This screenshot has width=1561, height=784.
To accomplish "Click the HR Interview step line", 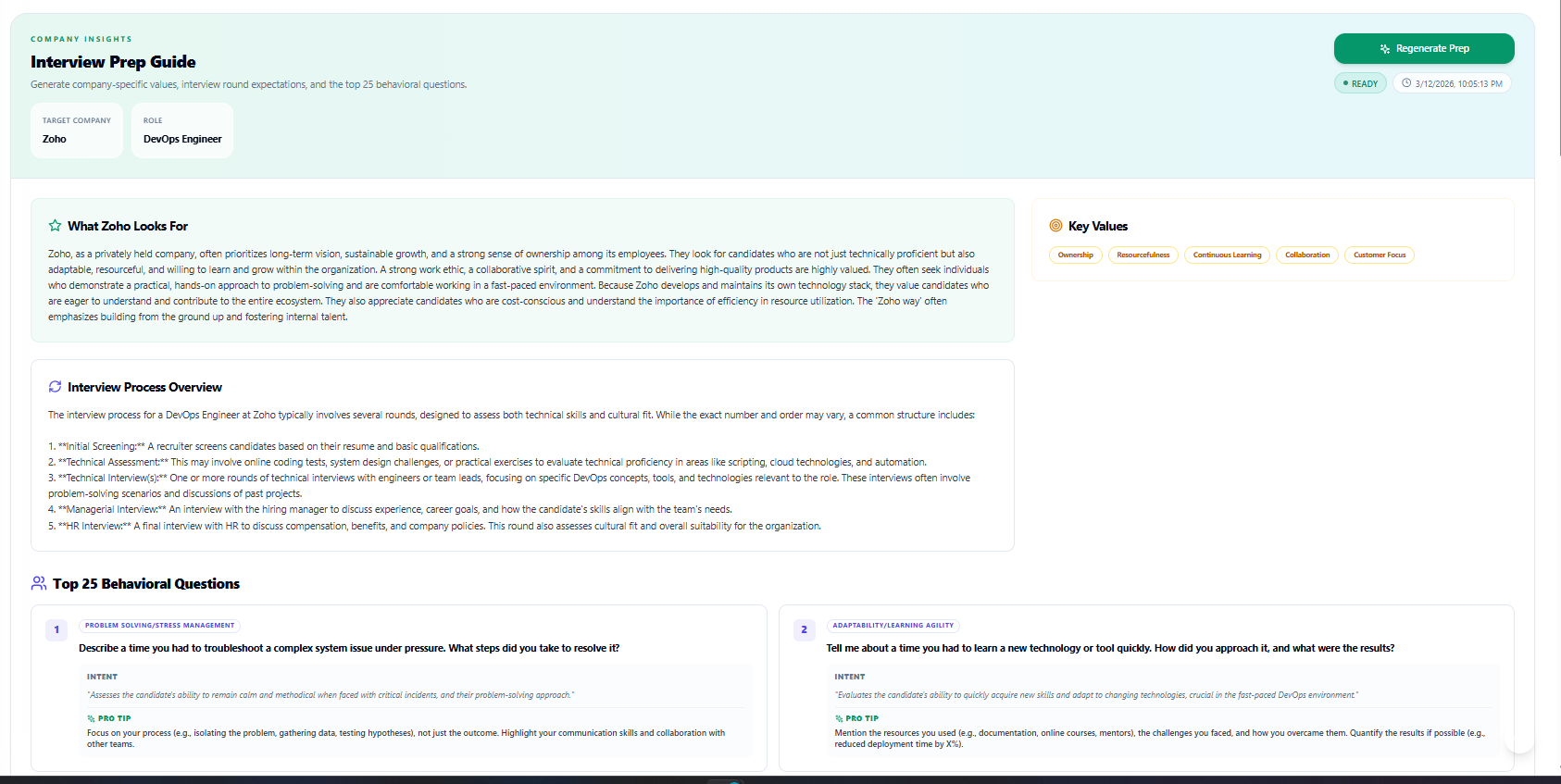I will tap(434, 526).
